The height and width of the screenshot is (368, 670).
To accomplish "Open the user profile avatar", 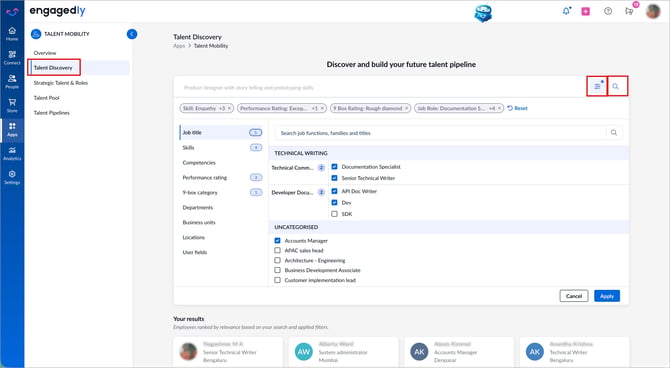I will pyautogui.click(x=653, y=12).
